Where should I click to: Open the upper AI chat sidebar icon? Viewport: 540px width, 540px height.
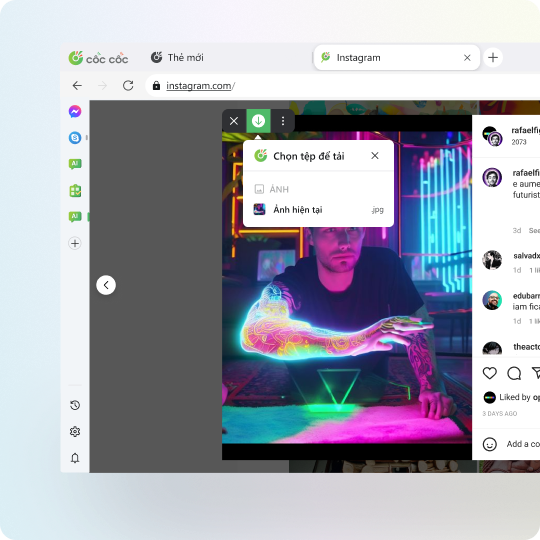point(75,164)
